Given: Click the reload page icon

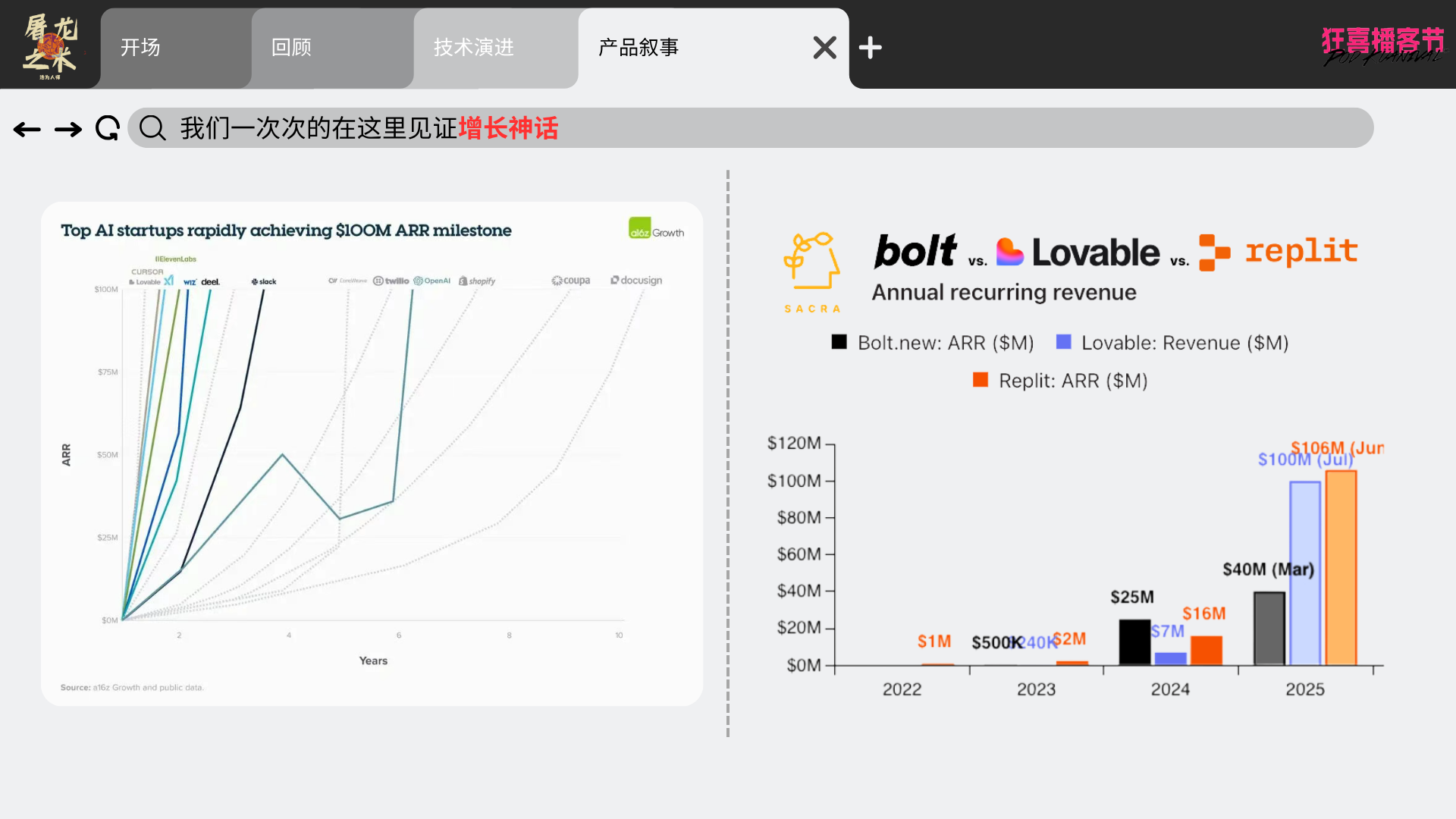Looking at the screenshot, I should coord(108,128).
